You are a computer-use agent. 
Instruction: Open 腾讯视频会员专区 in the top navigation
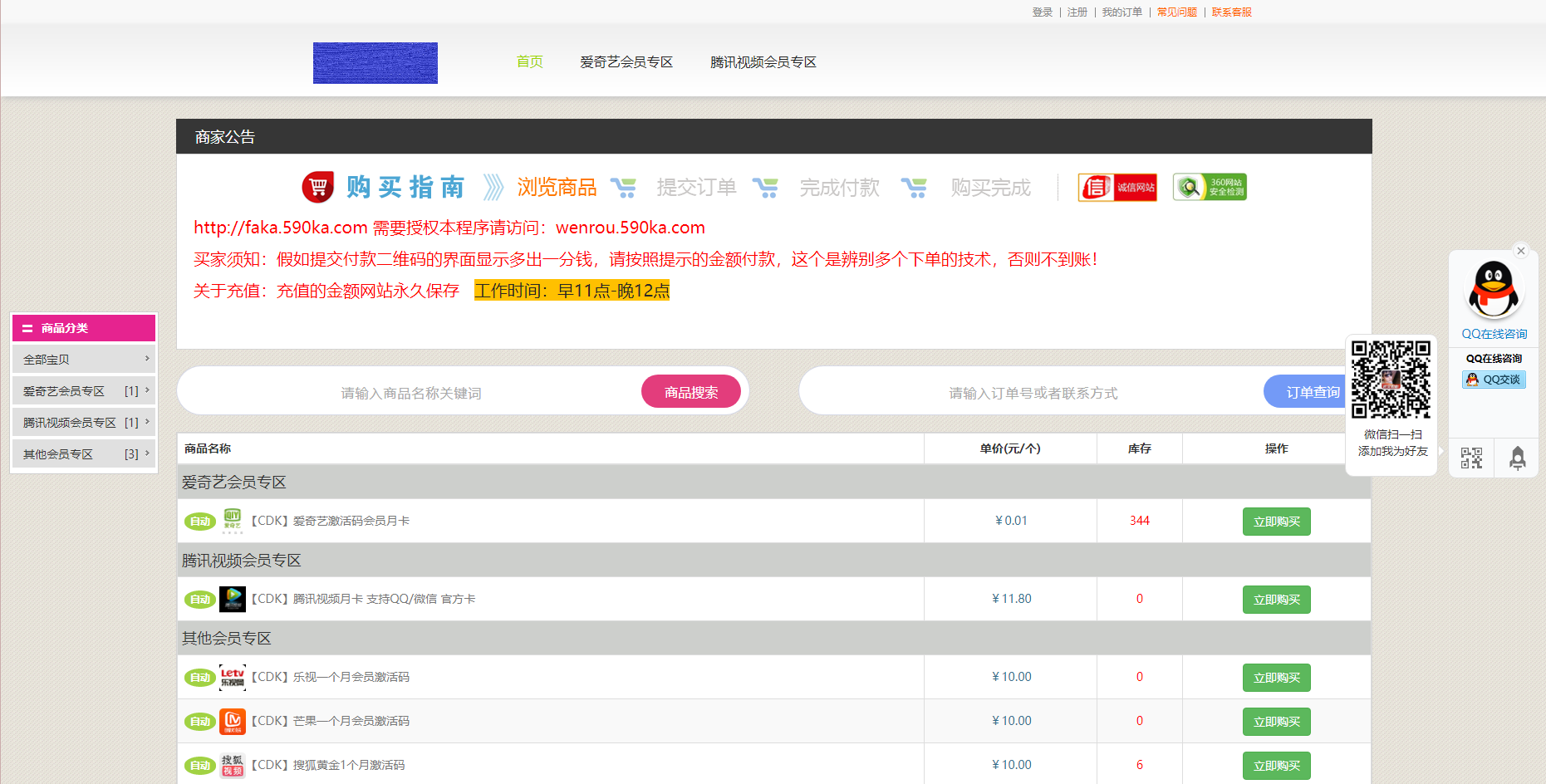763,62
